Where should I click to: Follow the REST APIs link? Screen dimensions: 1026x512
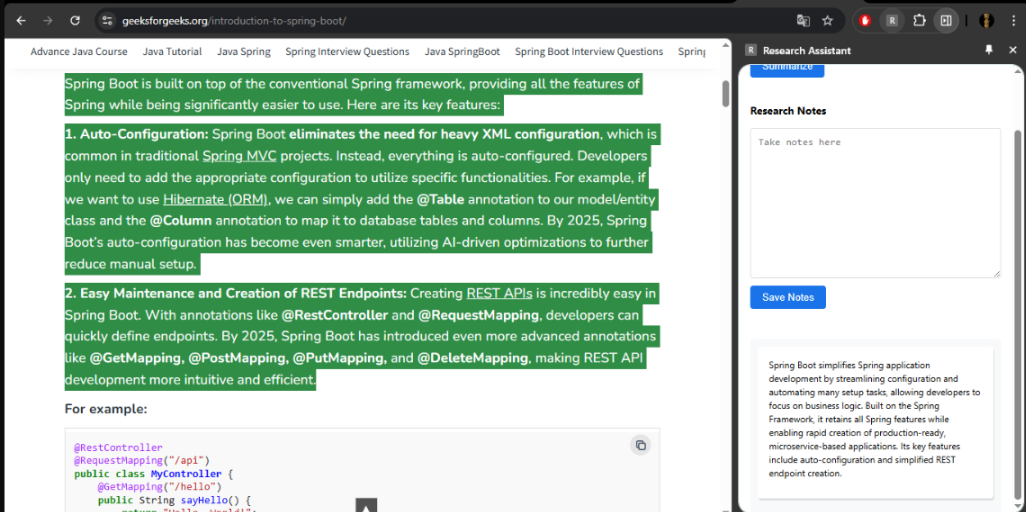click(x=499, y=293)
